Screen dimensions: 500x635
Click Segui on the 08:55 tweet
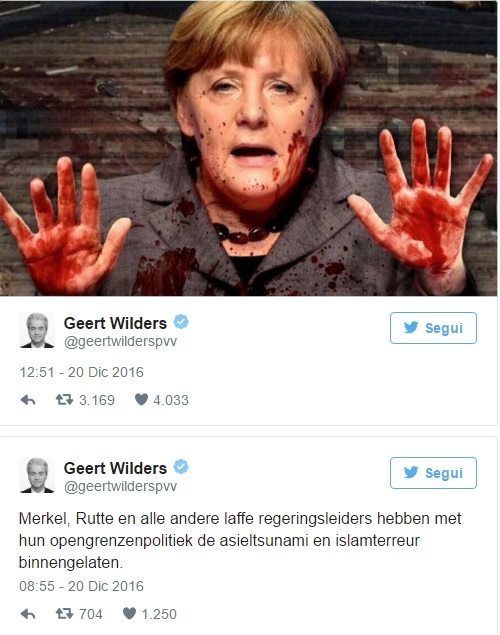433,473
